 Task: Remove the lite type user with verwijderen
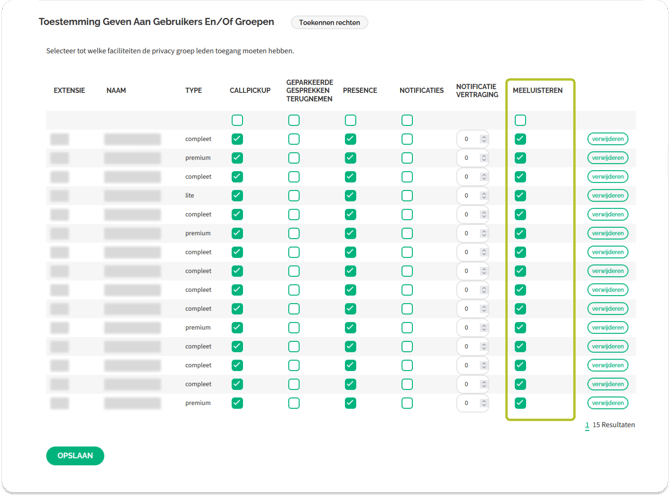[x=607, y=196]
